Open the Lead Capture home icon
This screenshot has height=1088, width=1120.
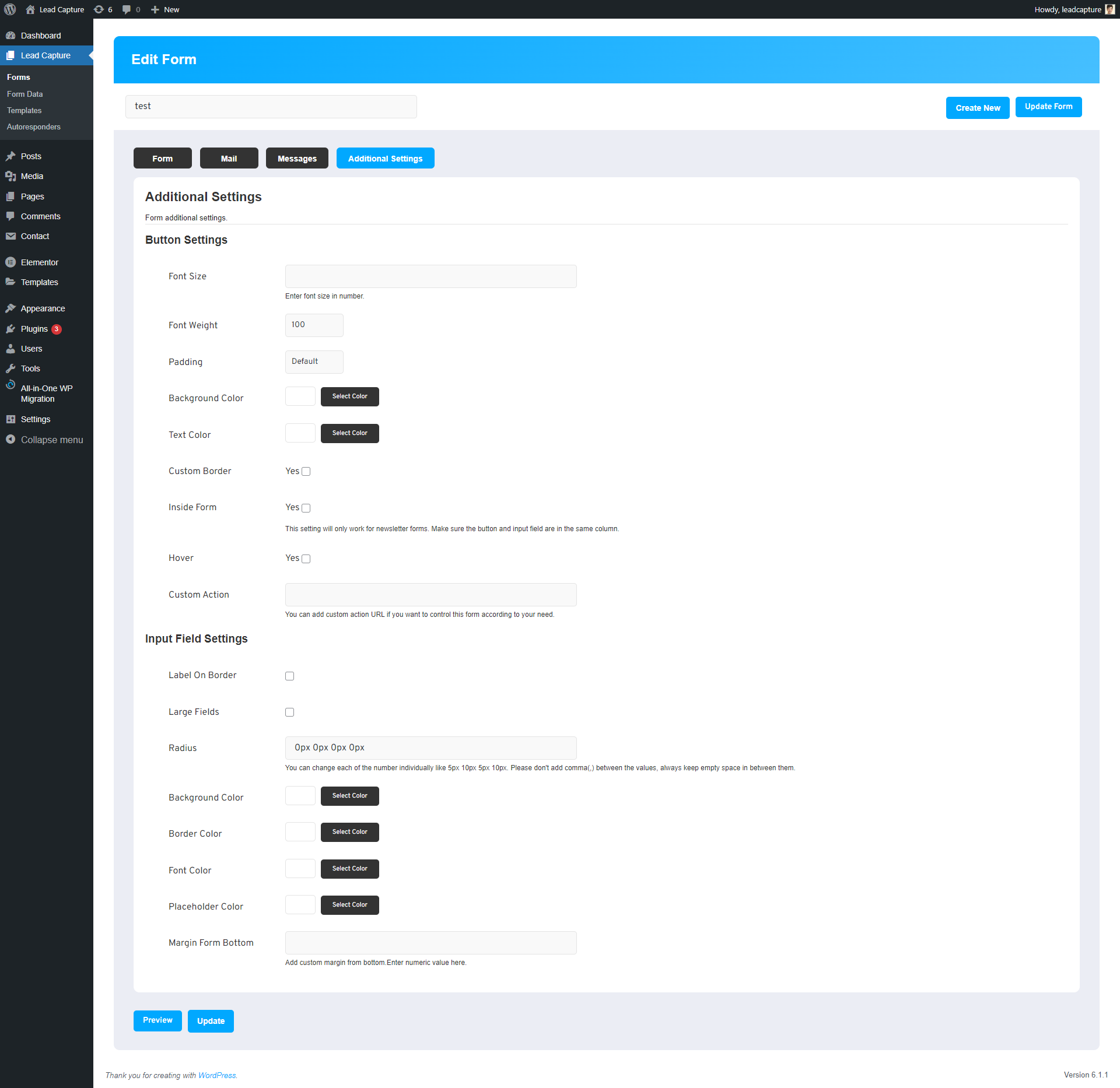pos(30,9)
